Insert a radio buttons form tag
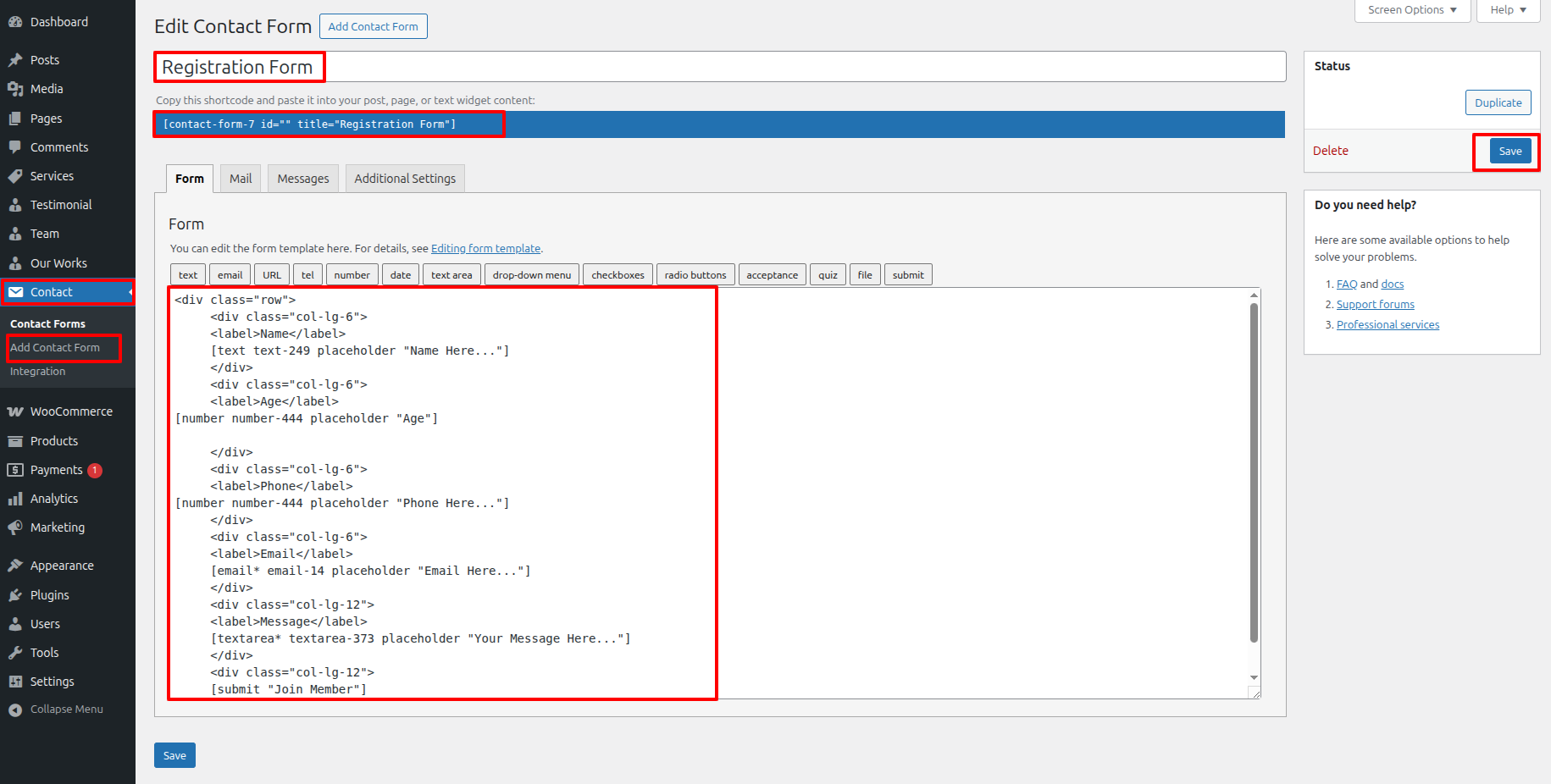Viewport: 1551px width, 784px height. [695, 275]
